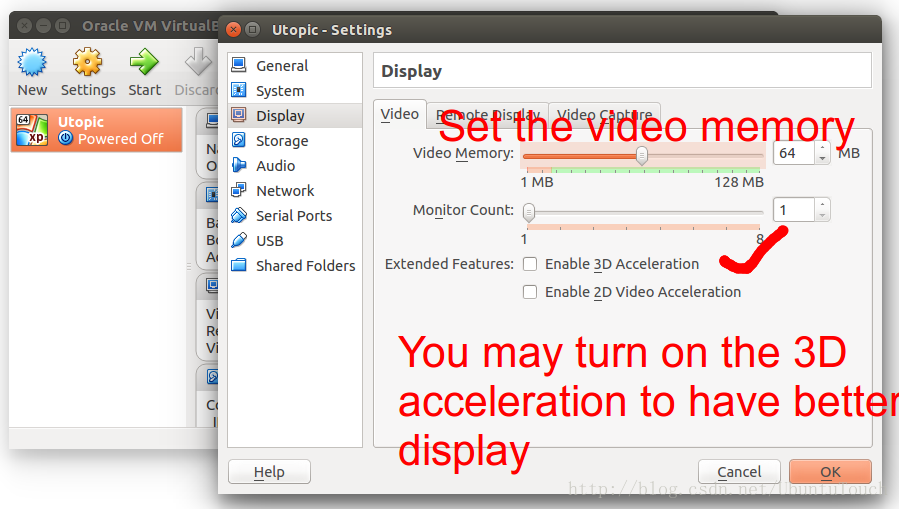
Task: Increase Monitor Count with up stepper
Action: (x=822, y=205)
